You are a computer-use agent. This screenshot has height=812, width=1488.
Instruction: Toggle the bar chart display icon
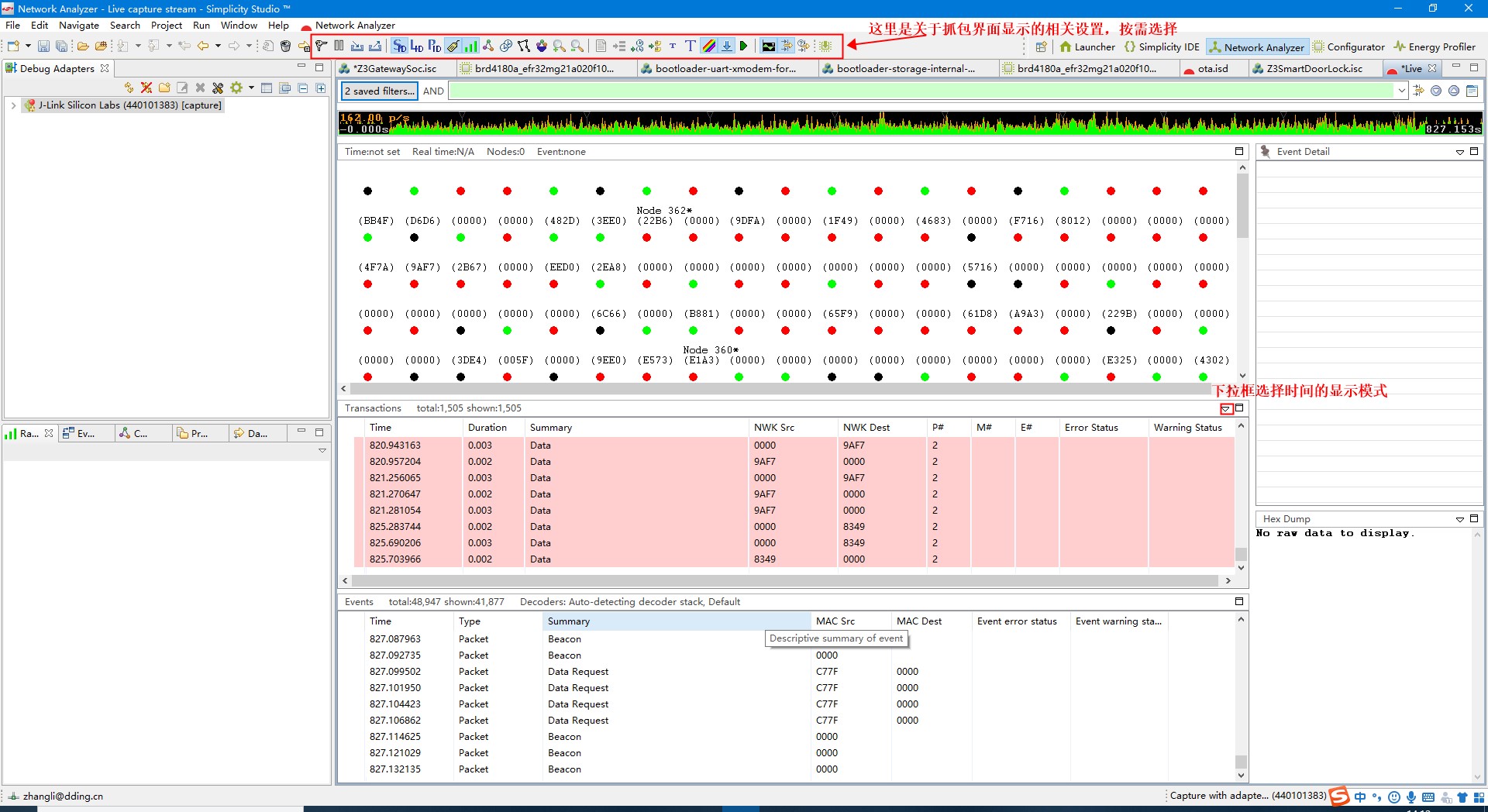click(x=470, y=46)
